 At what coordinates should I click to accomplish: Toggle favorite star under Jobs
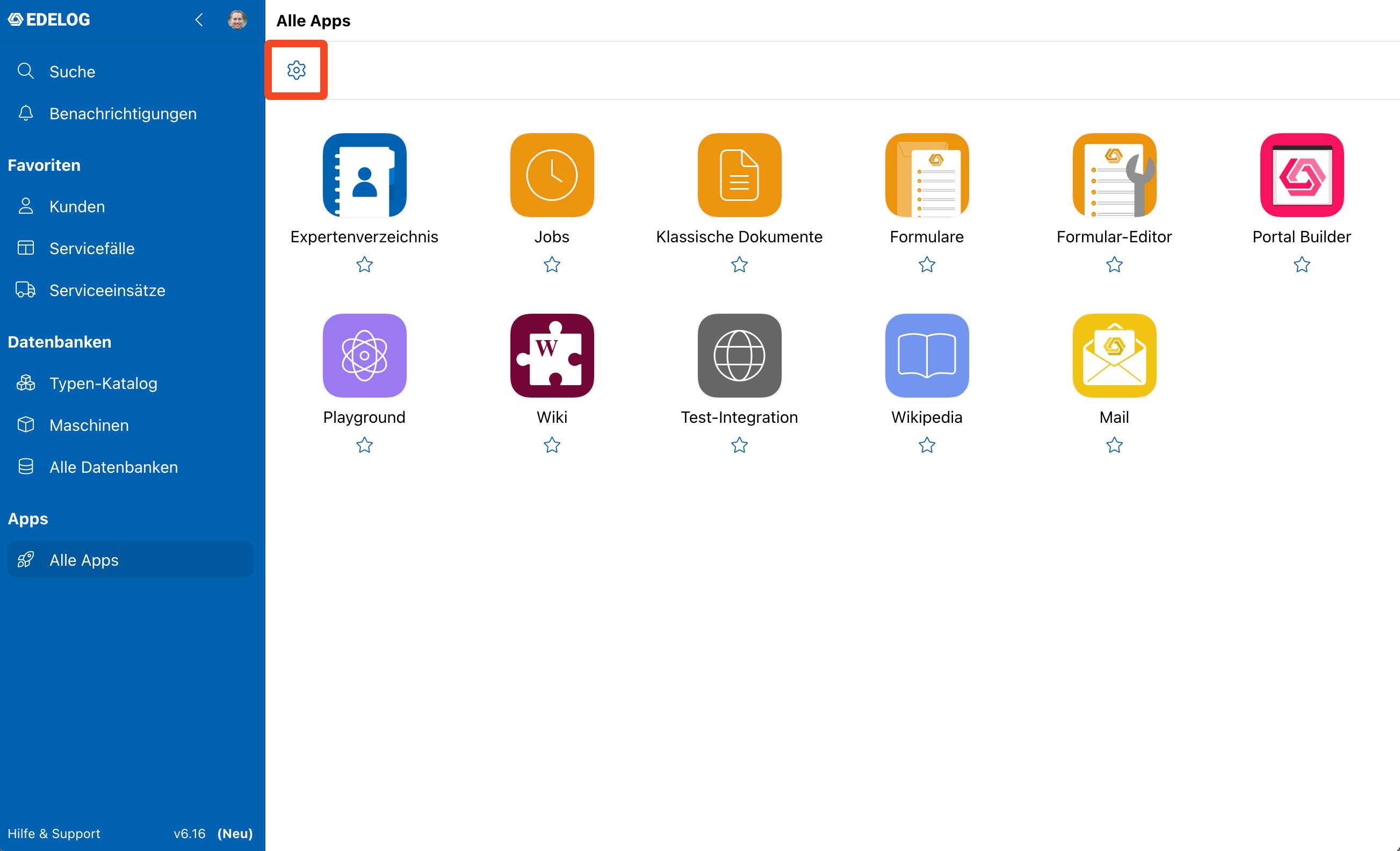552,265
